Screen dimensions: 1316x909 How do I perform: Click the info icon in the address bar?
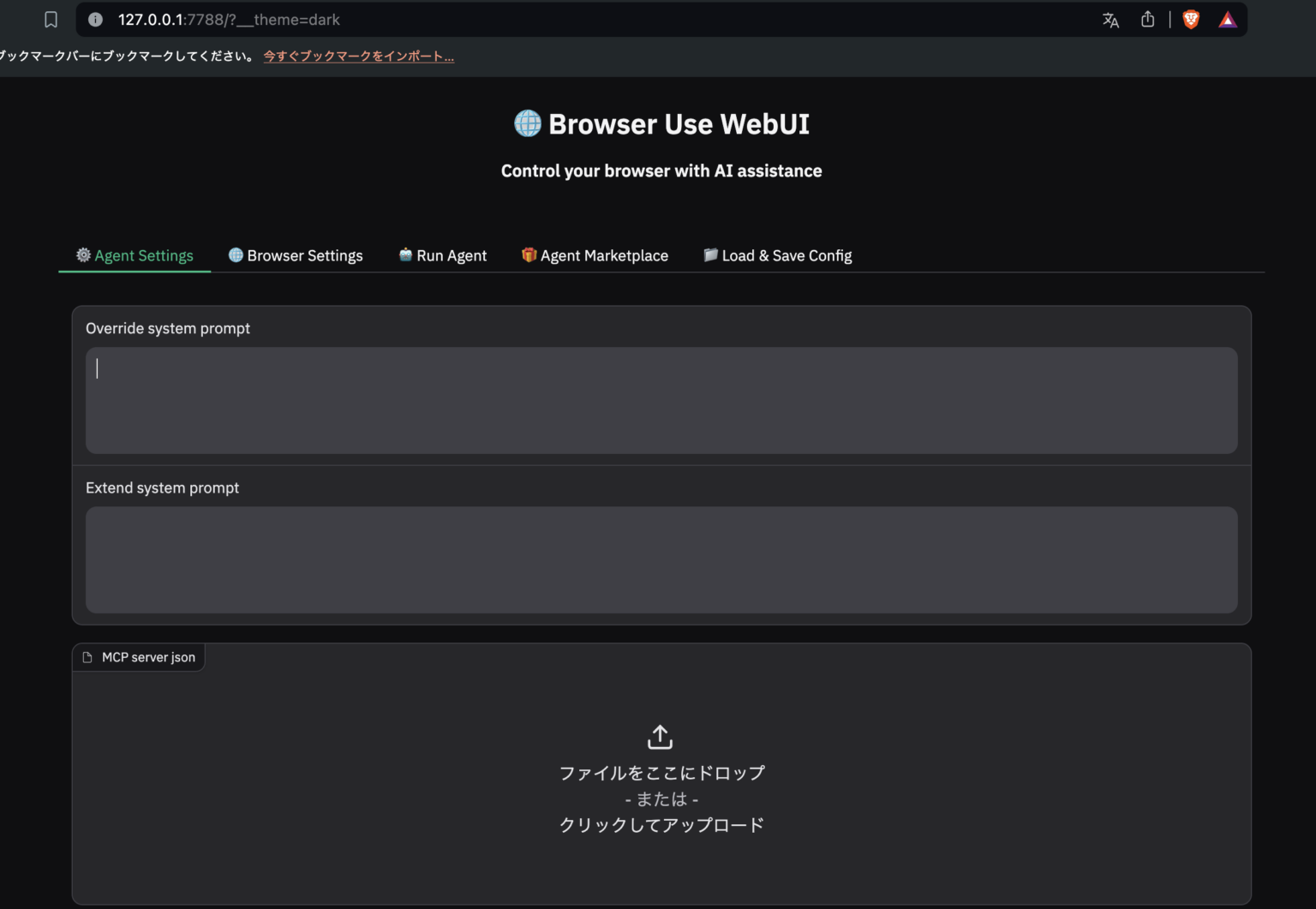(94, 19)
